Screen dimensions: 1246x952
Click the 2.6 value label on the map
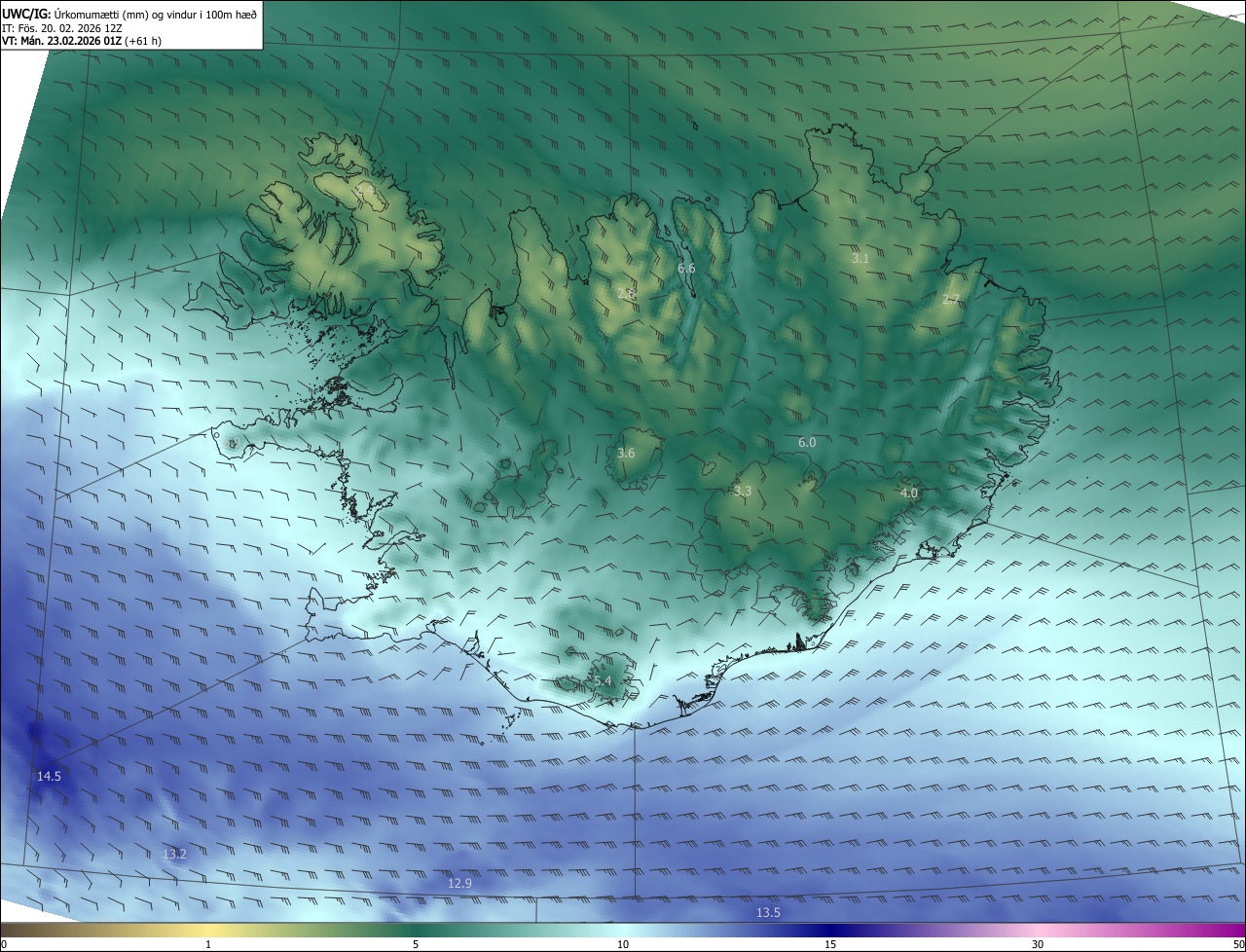click(x=626, y=294)
